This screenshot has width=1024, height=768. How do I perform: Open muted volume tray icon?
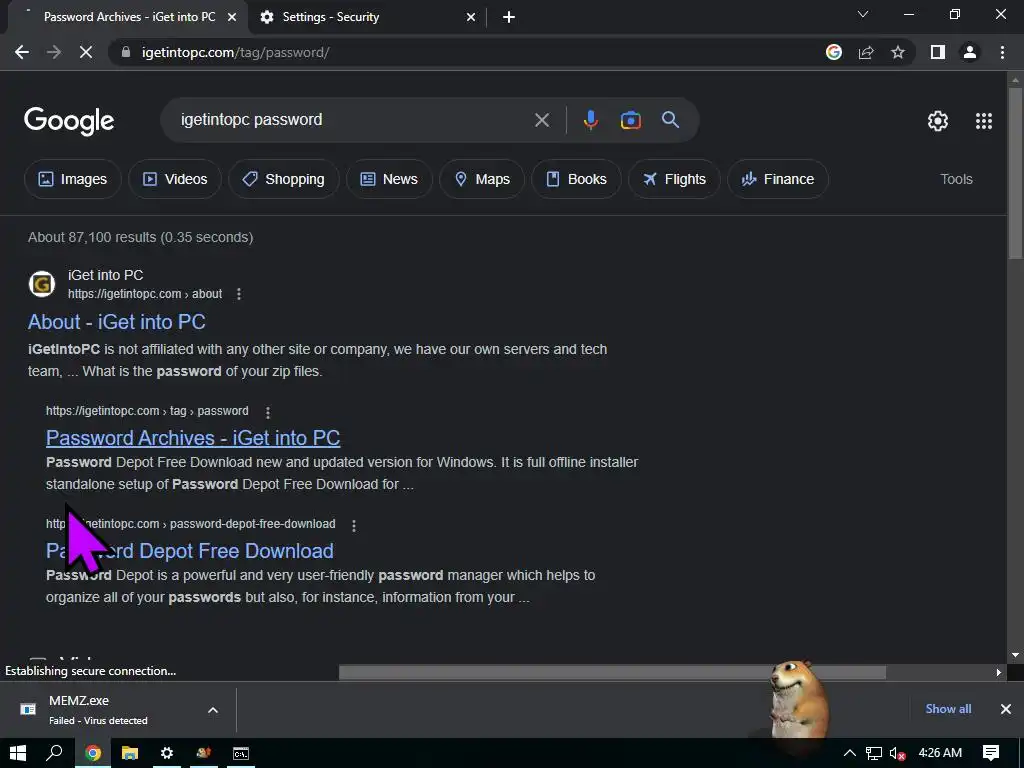click(x=897, y=753)
